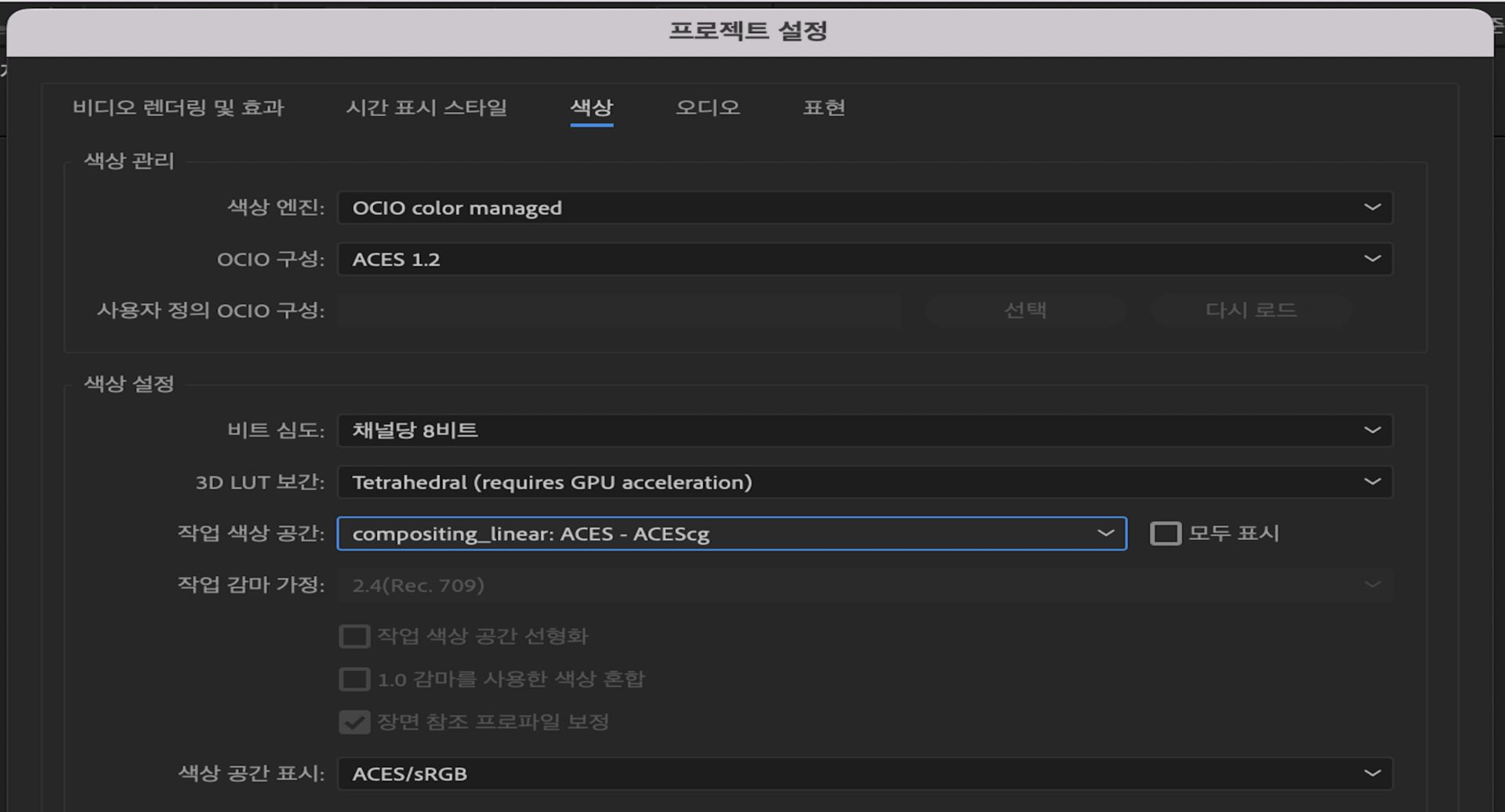This screenshot has height=812, width=1505.
Task: Switch to the 오디오 tab
Action: [706, 108]
